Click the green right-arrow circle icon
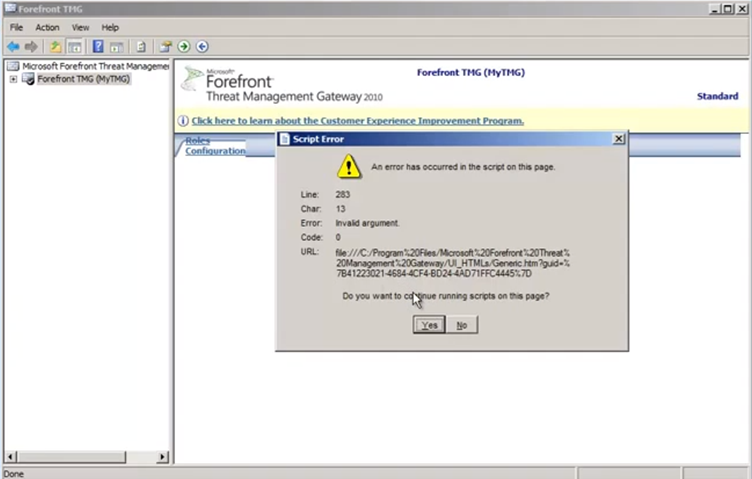 tap(184, 47)
